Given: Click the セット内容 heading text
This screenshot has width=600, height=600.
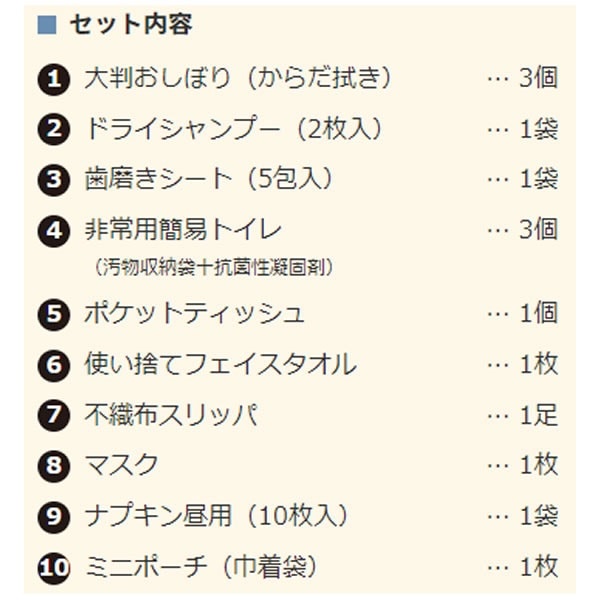Looking at the screenshot, I should tap(131, 25).
